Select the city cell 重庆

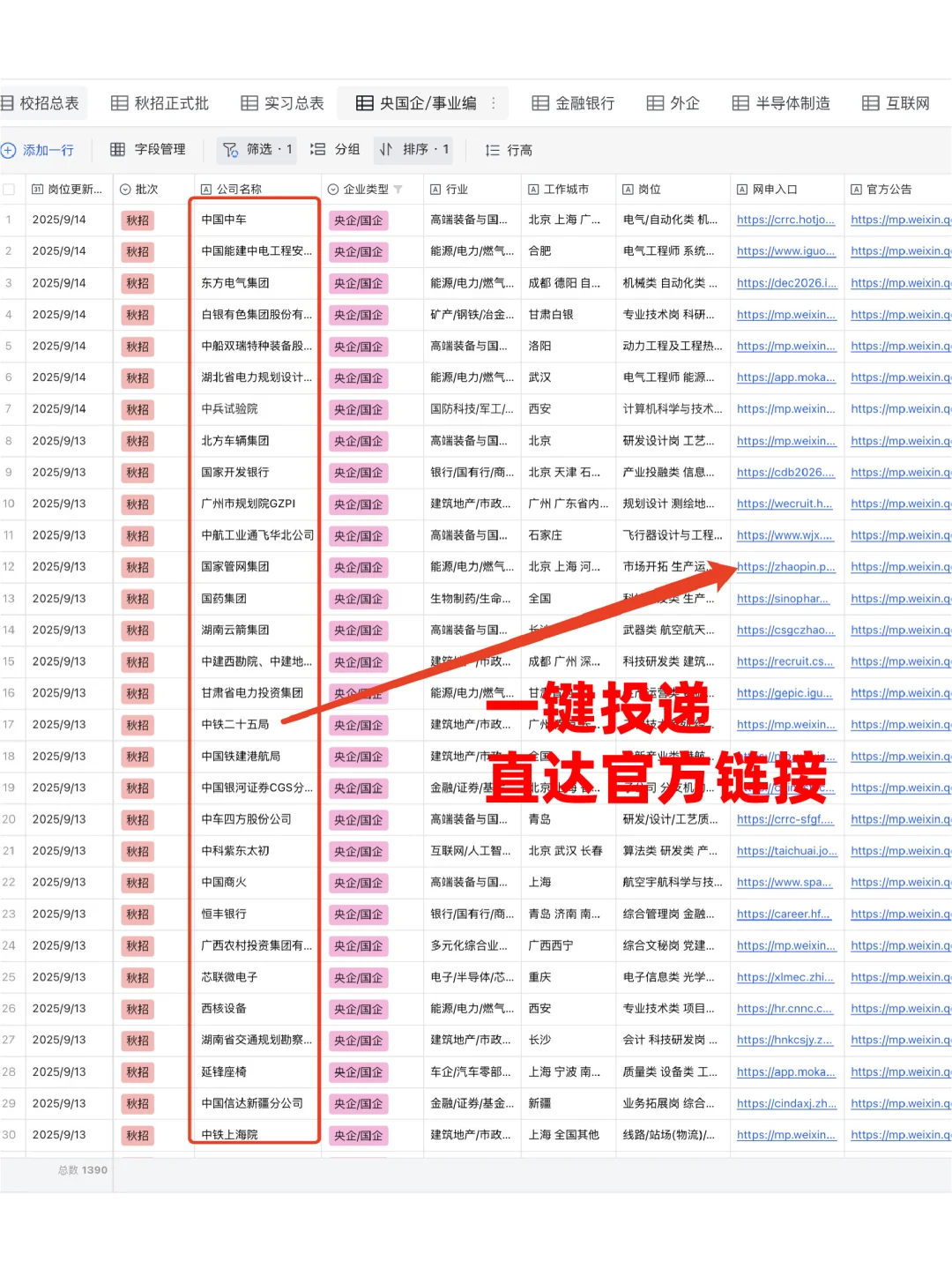(x=569, y=977)
